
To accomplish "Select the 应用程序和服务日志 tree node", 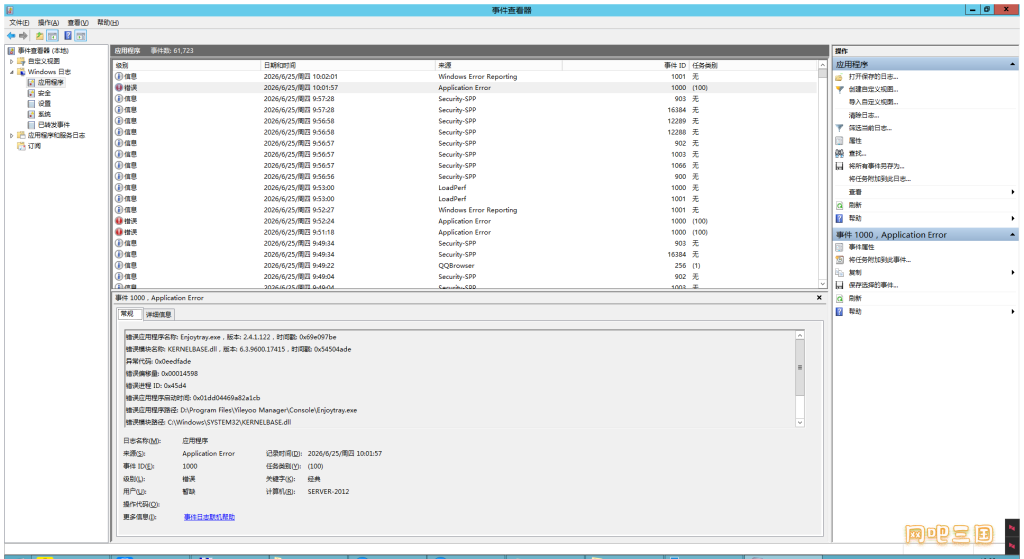I will pos(56,135).
